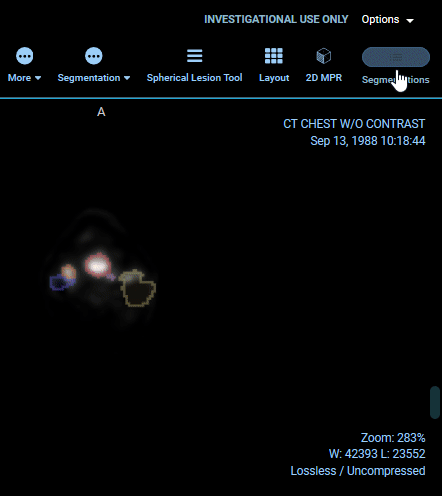Image resolution: width=442 pixels, height=496 pixels.
Task: Click the Options menu label
Action: click(x=380, y=19)
